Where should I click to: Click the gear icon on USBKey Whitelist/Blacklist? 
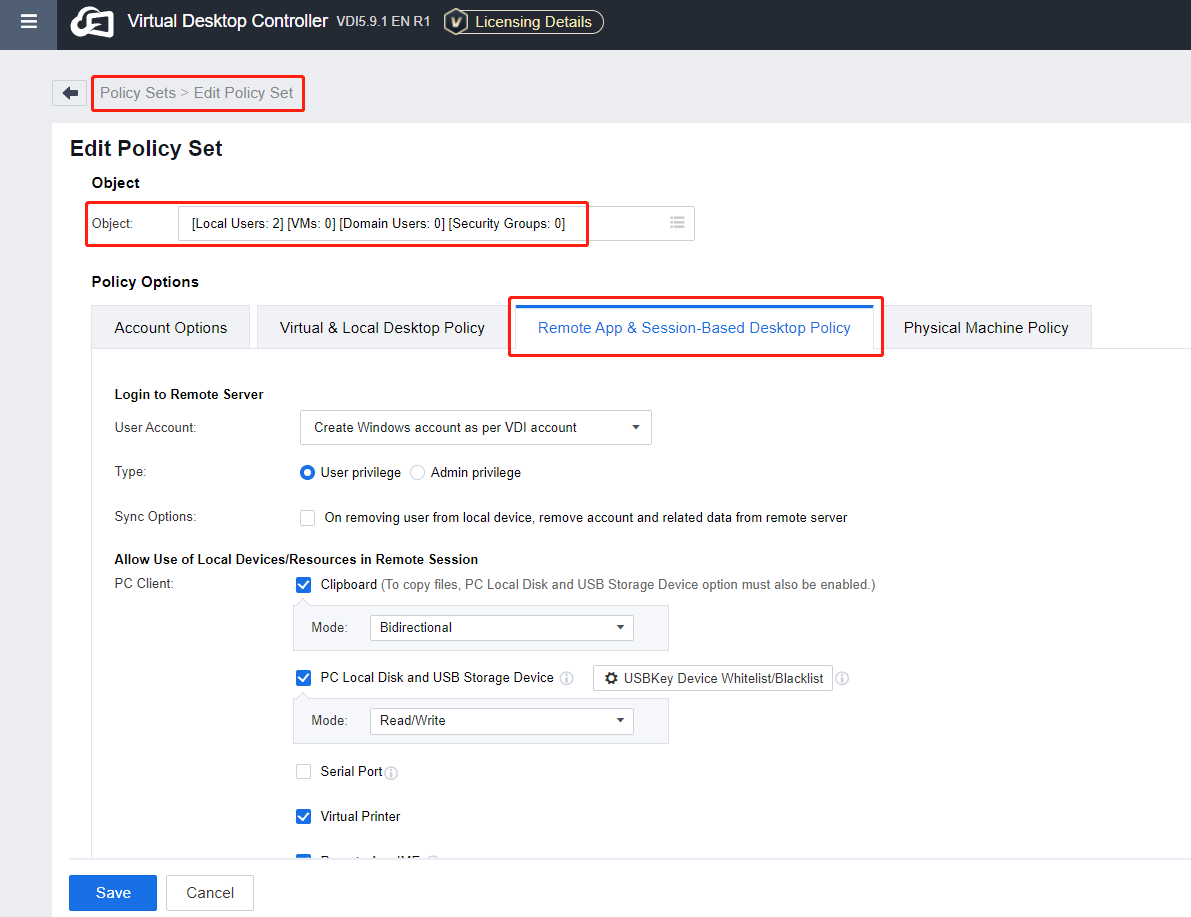611,678
